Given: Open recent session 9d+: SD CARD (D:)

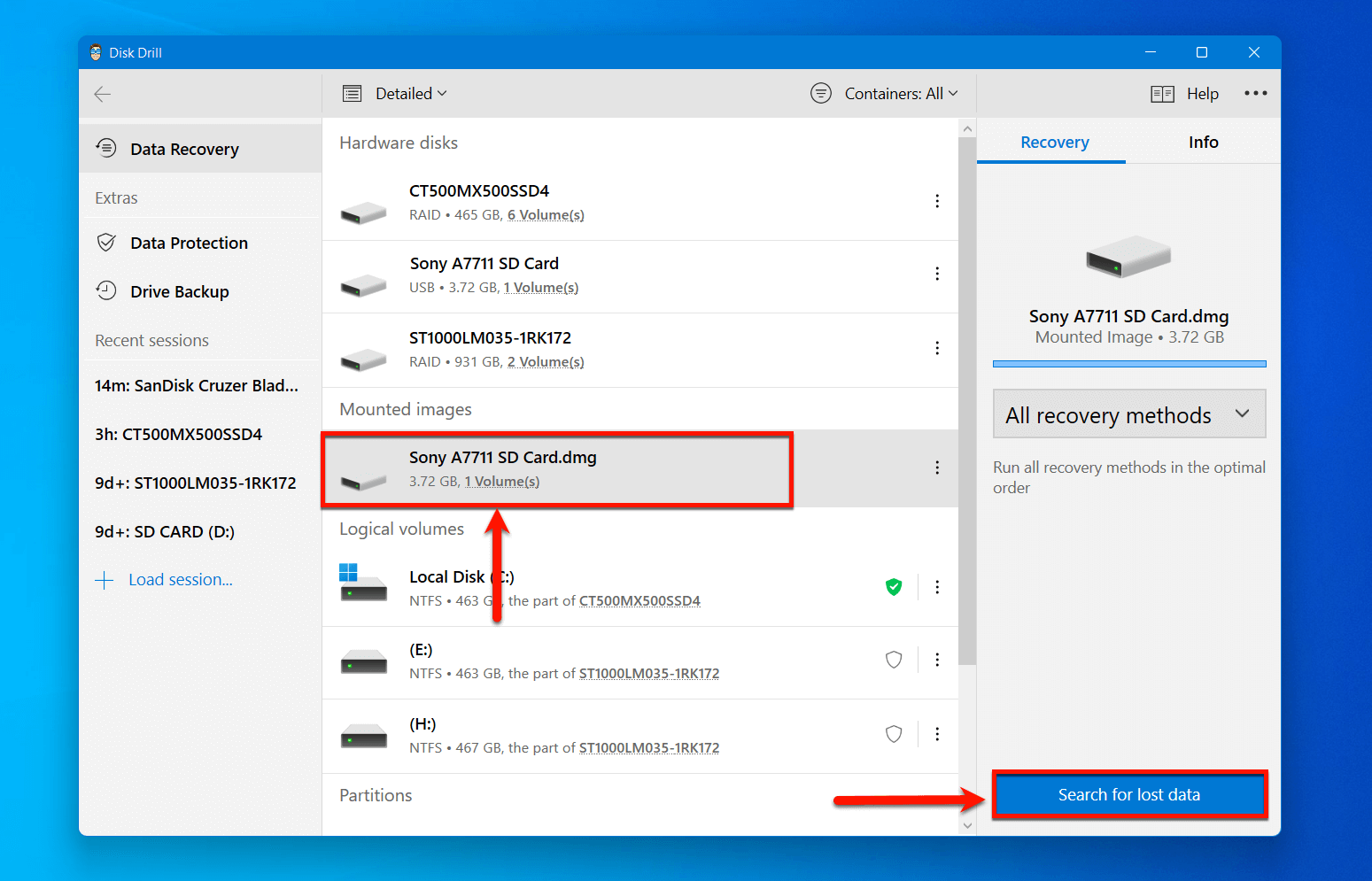Looking at the screenshot, I should [165, 531].
